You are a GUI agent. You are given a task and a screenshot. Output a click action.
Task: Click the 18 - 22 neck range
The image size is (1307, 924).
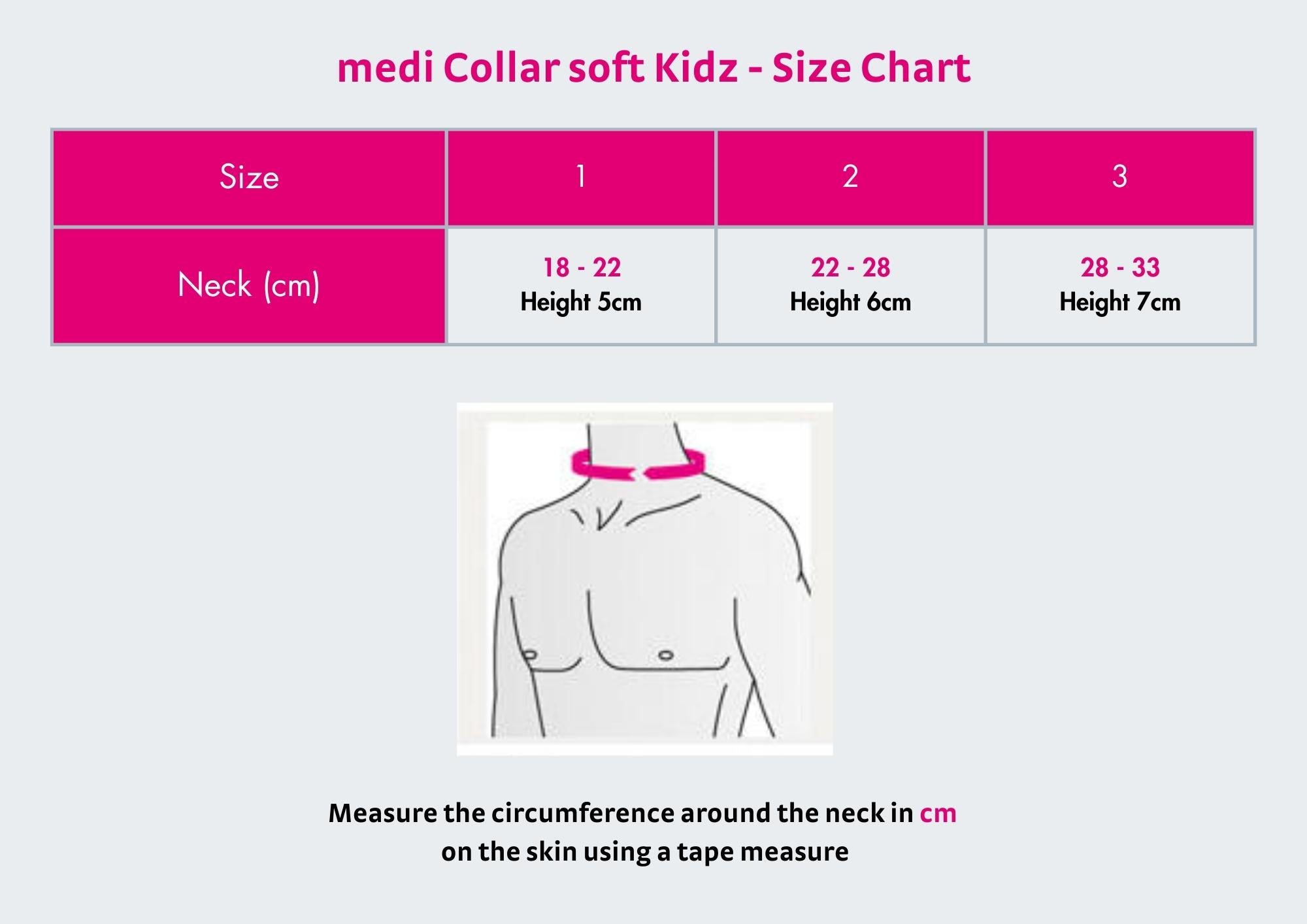click(582, 267)
